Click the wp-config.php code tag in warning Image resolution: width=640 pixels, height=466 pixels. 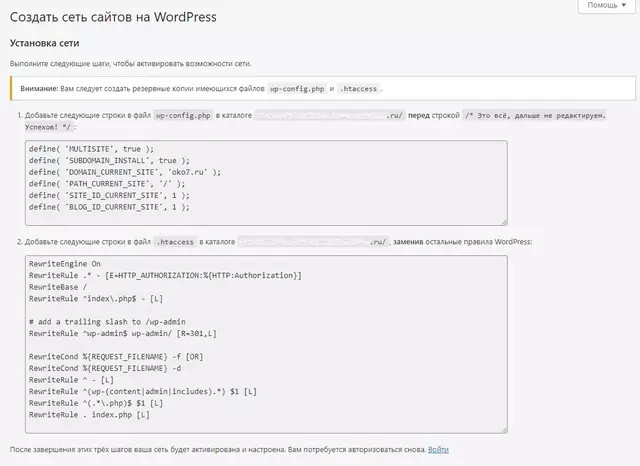tap(297, 89)
